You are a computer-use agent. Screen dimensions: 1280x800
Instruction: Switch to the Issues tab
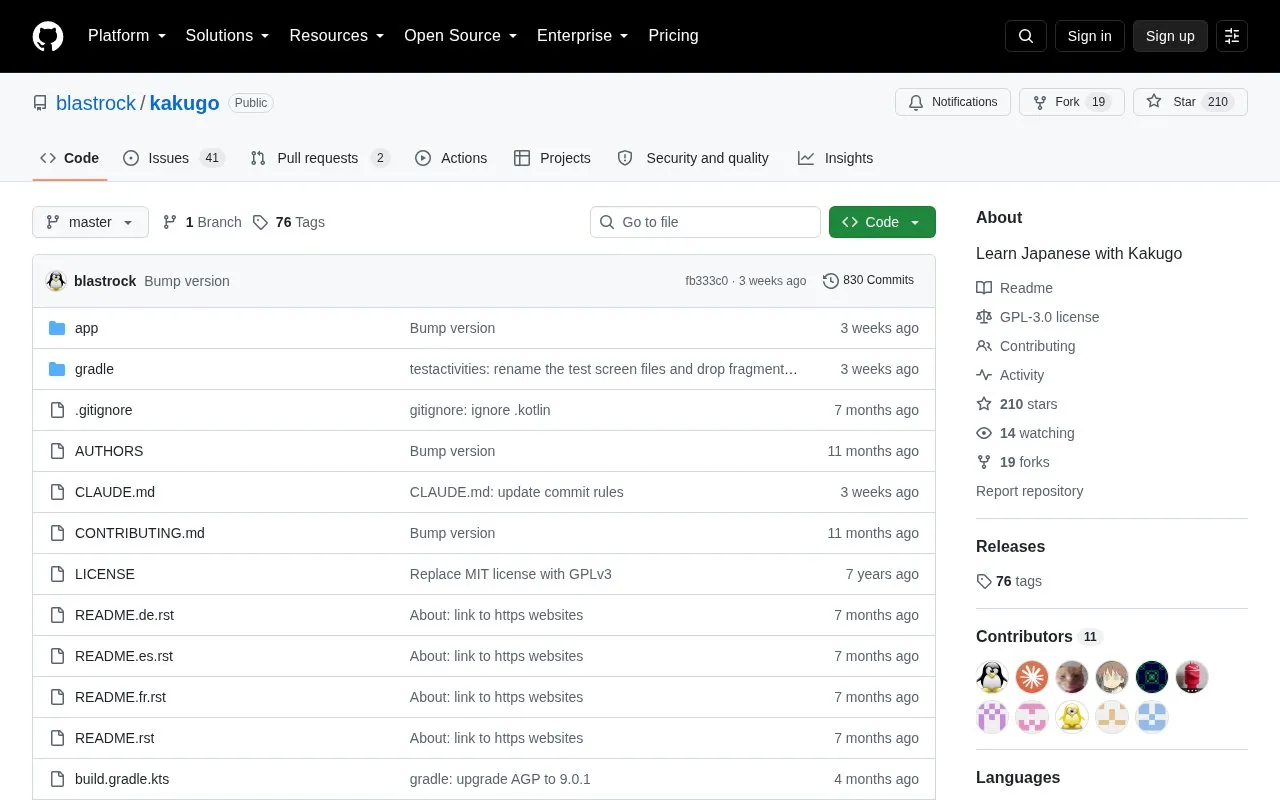[x=174, y=158]
